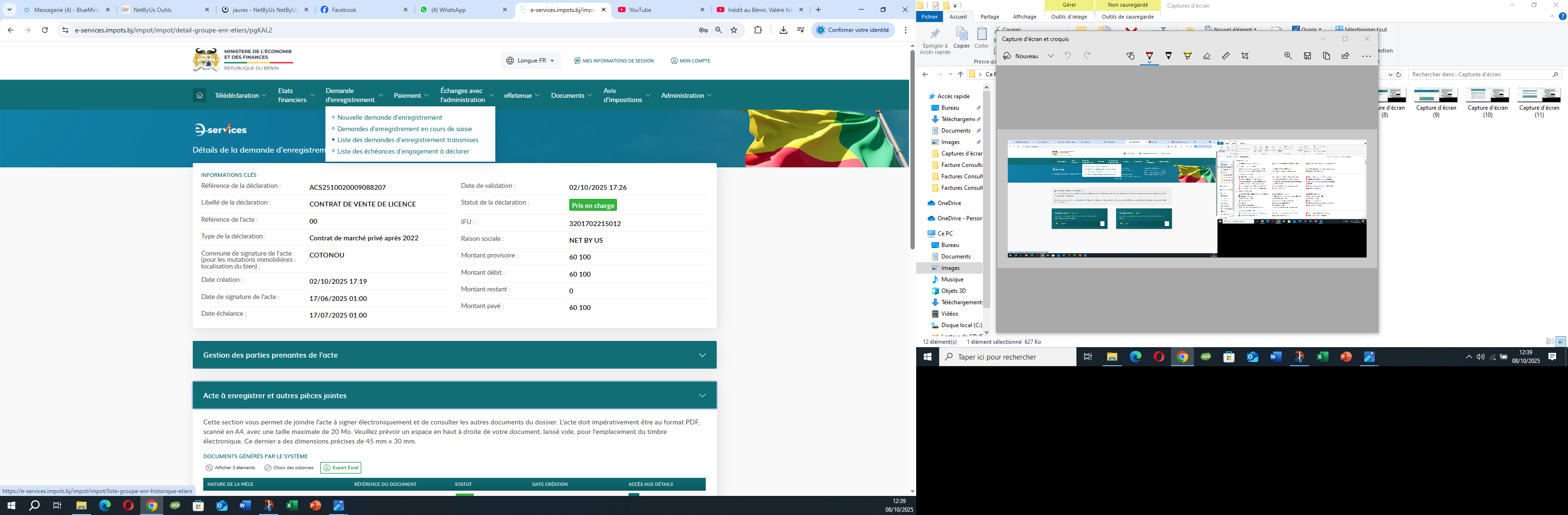Click the crop image tool

point(1245,56)
